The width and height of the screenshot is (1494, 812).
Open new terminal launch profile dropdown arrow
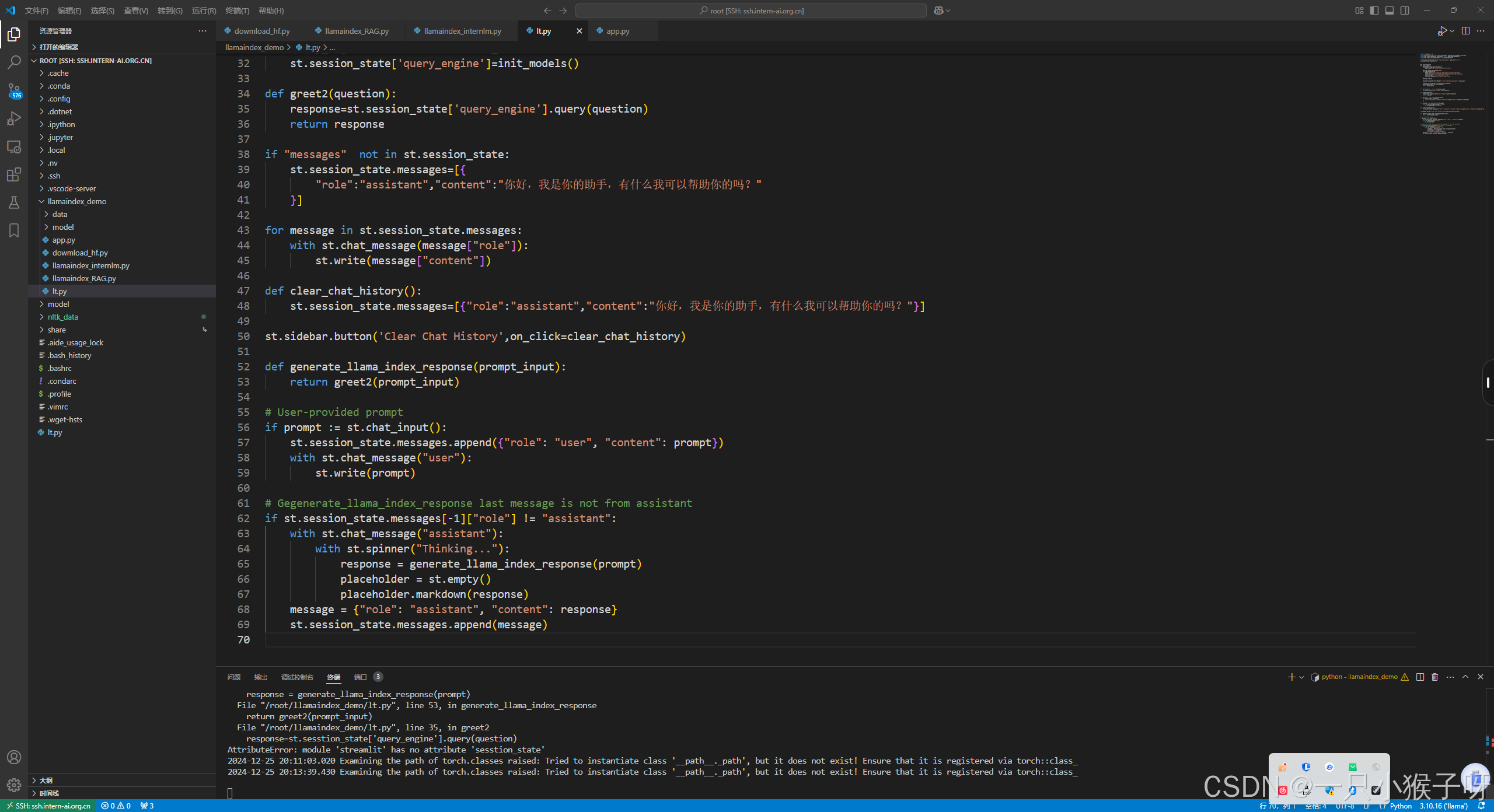point(1302,677)
